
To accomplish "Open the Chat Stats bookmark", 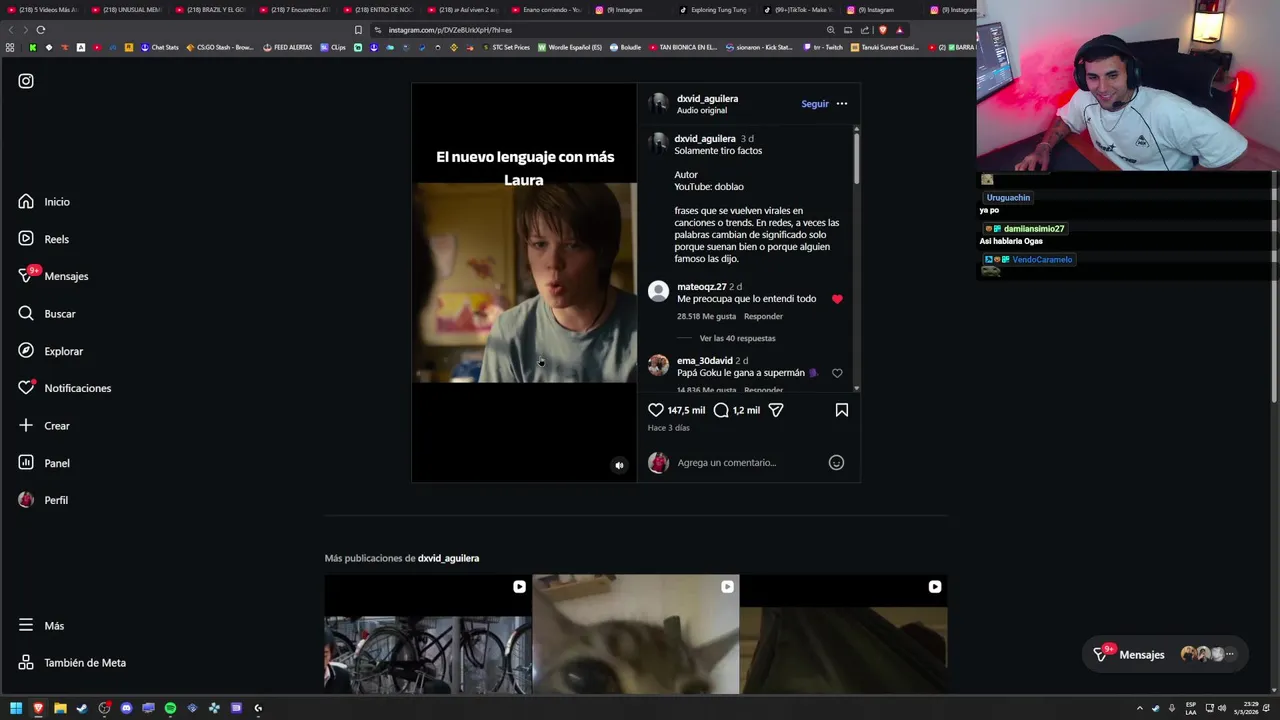I will [159, 47].
